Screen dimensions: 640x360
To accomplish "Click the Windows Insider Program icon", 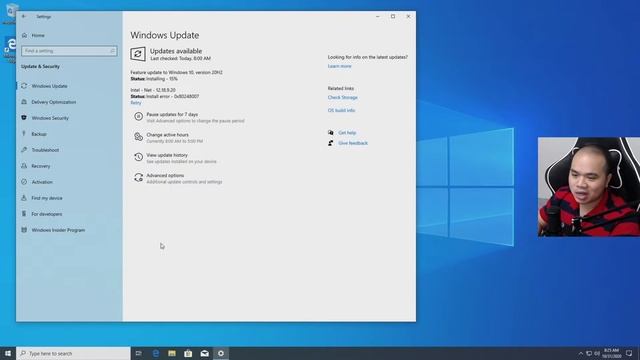I will (24, 230).
